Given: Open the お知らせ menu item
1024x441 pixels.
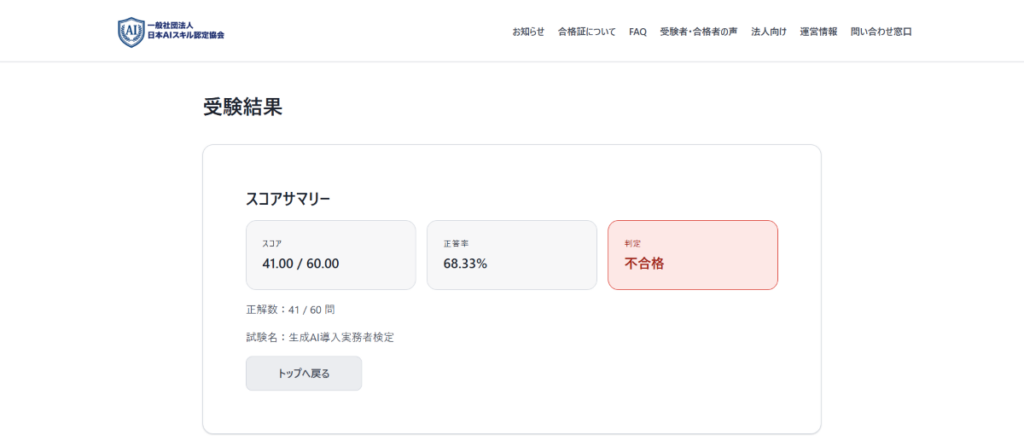Looking at the screenshot, I should click(x=528, y=32).
